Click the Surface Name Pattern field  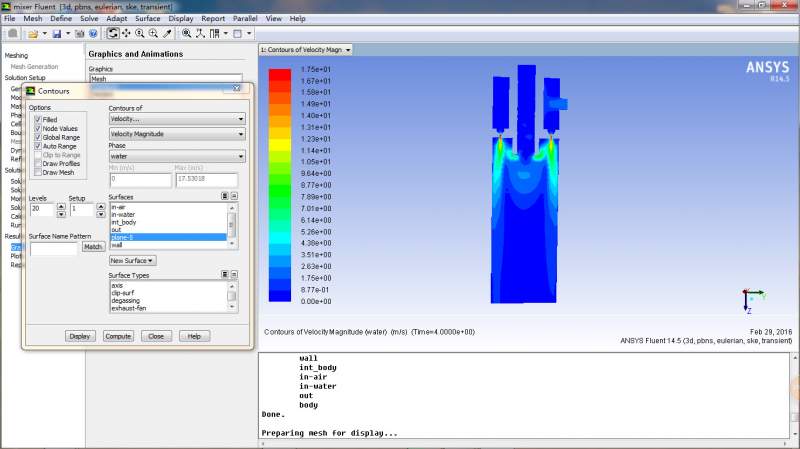(54, 248)
